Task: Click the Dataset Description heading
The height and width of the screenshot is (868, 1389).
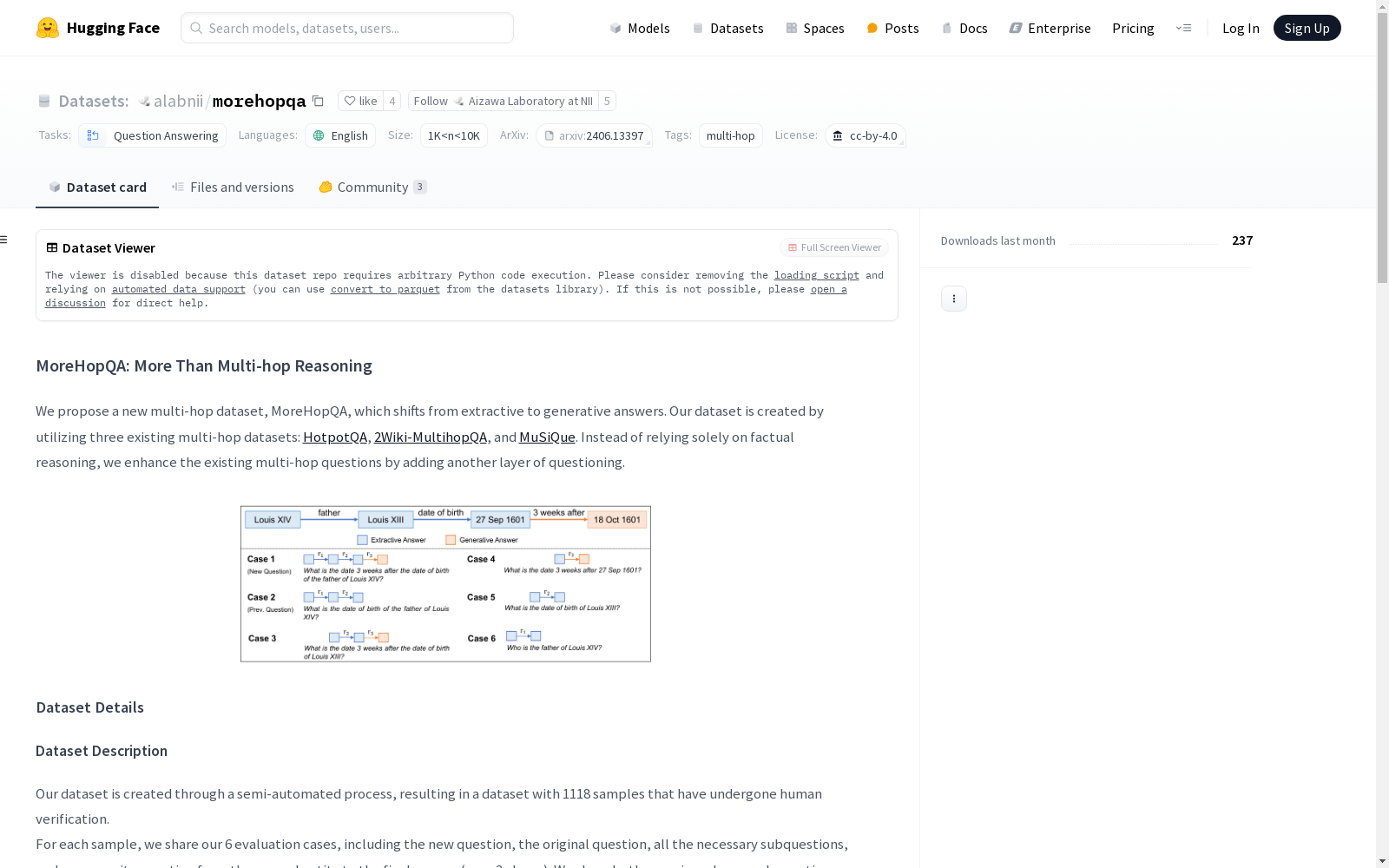Action: (x=102, y=751)
